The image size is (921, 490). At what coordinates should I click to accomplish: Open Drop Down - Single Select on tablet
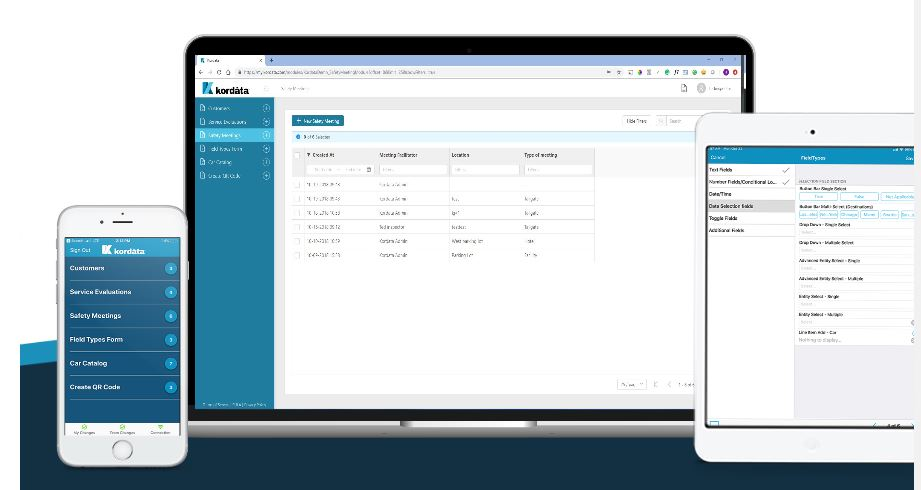click(856, 233)
